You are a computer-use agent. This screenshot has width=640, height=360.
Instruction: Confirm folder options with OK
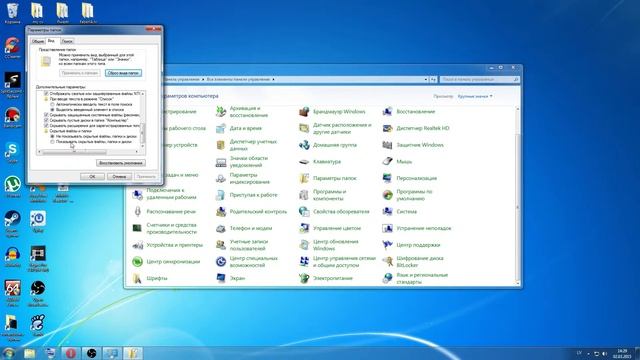click(92, 176)
